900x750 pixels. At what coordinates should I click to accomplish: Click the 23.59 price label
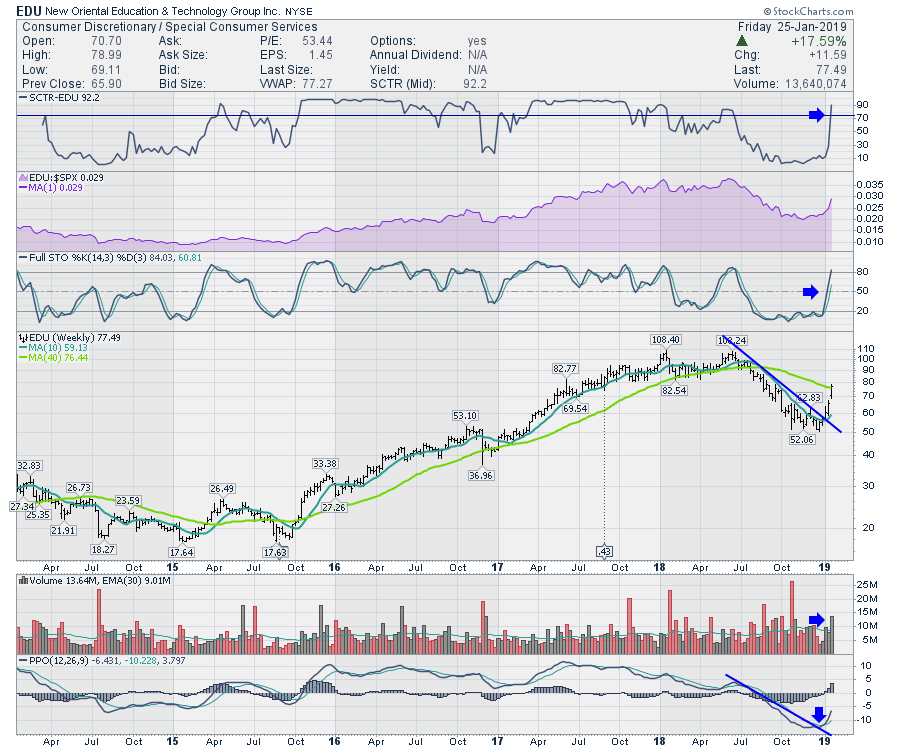pos(128,500)
